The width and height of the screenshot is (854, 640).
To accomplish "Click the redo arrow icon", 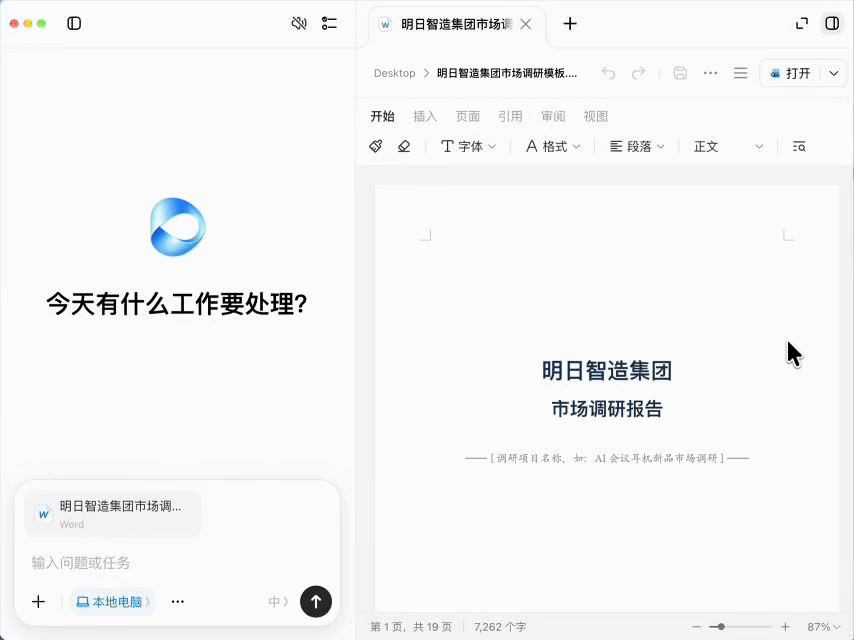I will point(638,73).
